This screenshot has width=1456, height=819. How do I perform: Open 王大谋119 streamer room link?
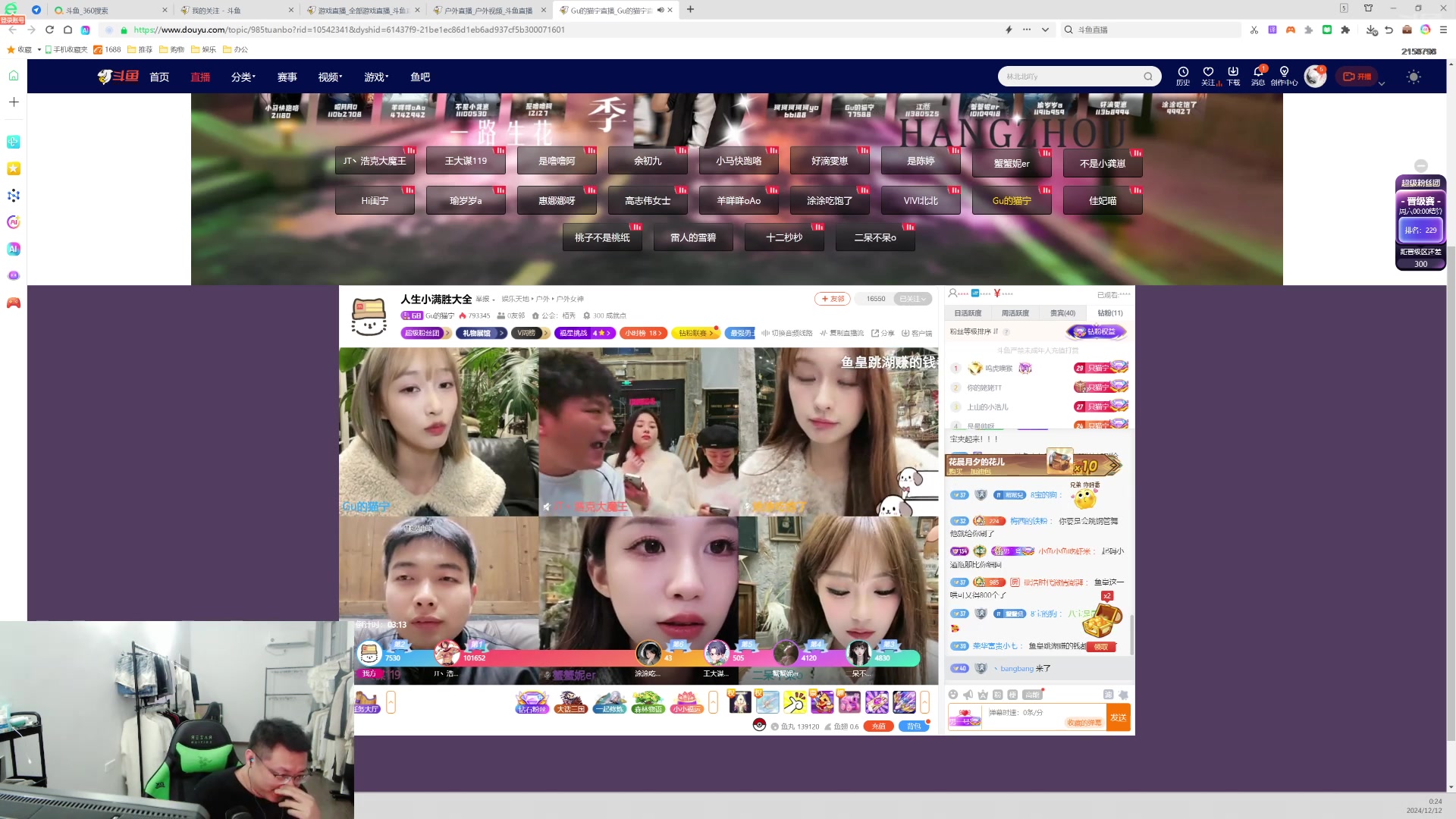click(x=466, y=161)
